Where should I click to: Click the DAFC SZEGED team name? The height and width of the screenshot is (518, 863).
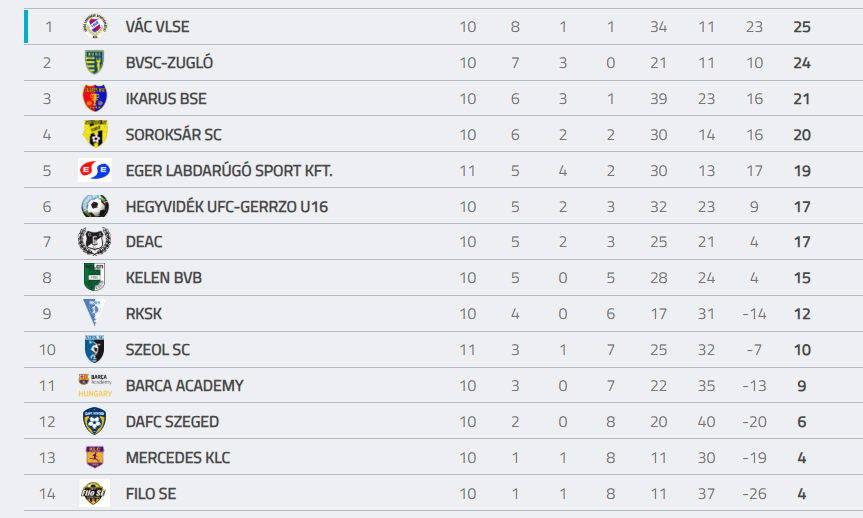click(172, 422)
